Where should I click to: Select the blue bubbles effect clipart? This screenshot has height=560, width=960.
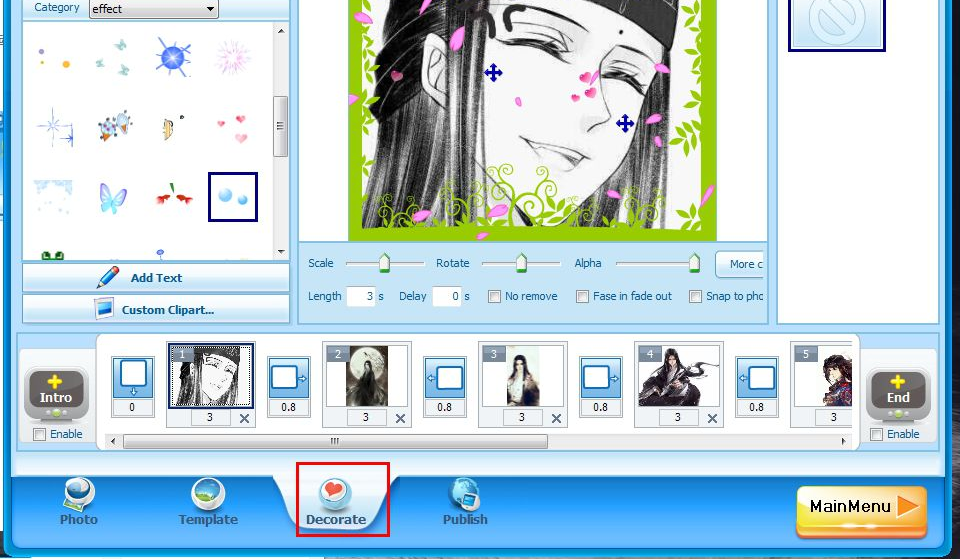233,196
